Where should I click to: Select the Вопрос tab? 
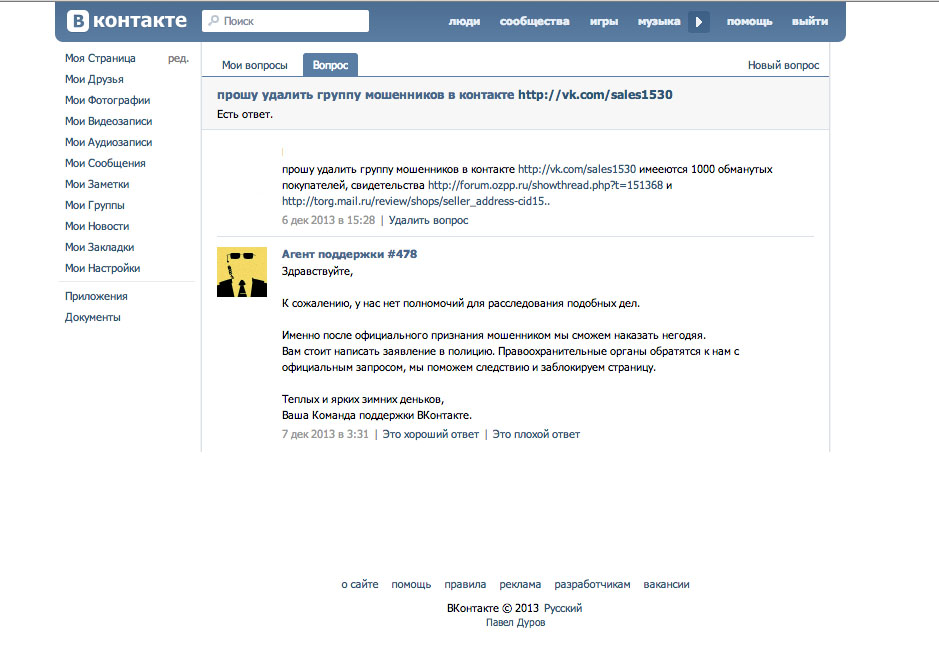[x=330, y=65]
